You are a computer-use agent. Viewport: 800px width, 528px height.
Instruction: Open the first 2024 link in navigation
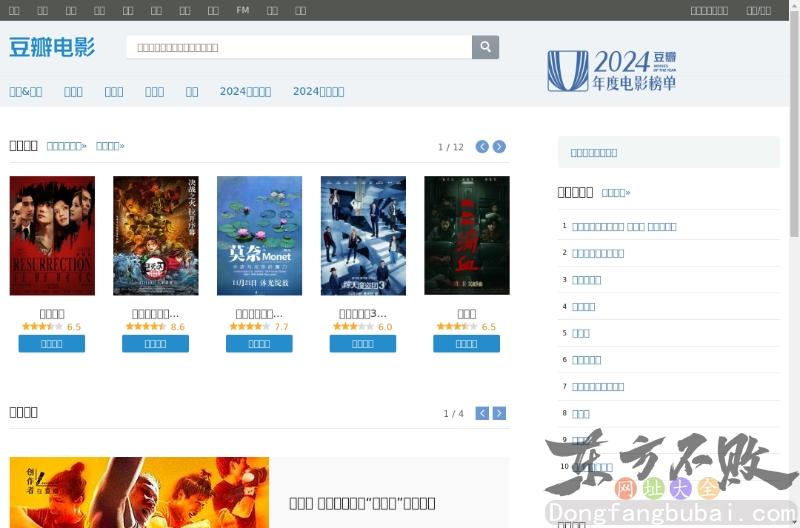[245, 92]
